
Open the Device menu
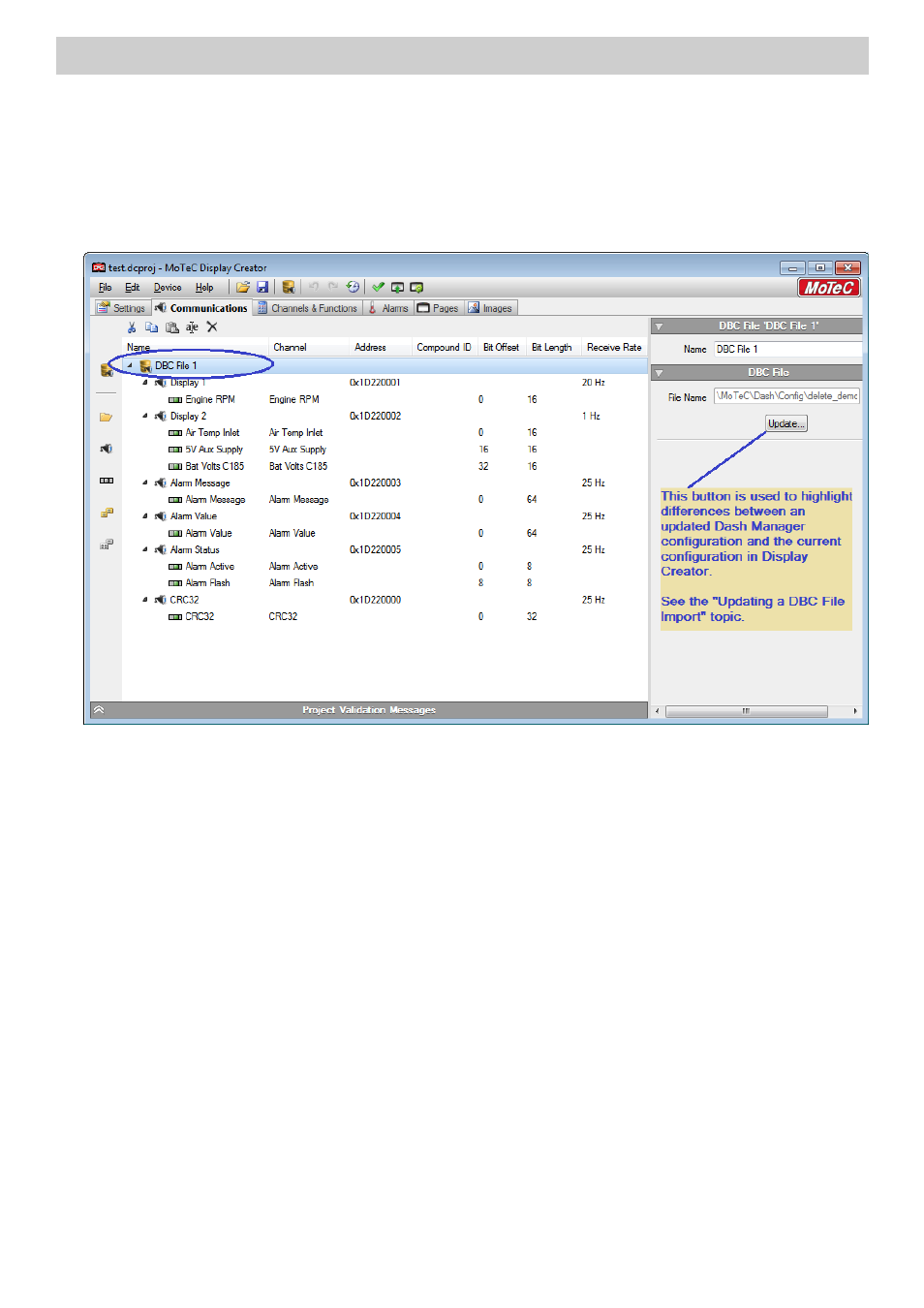[x=168, y=288]
